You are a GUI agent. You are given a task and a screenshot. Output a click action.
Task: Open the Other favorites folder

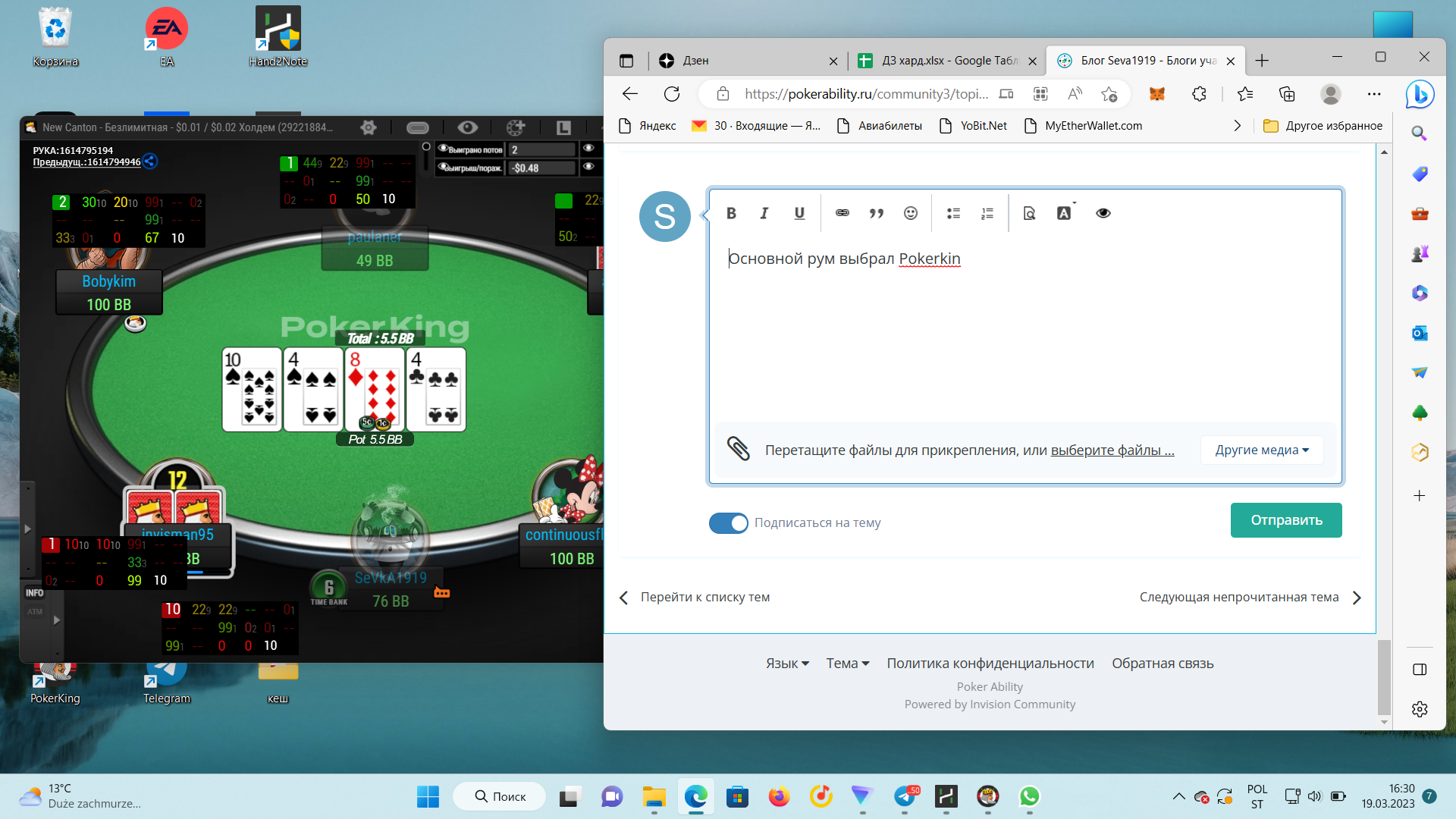point(1323,126)
